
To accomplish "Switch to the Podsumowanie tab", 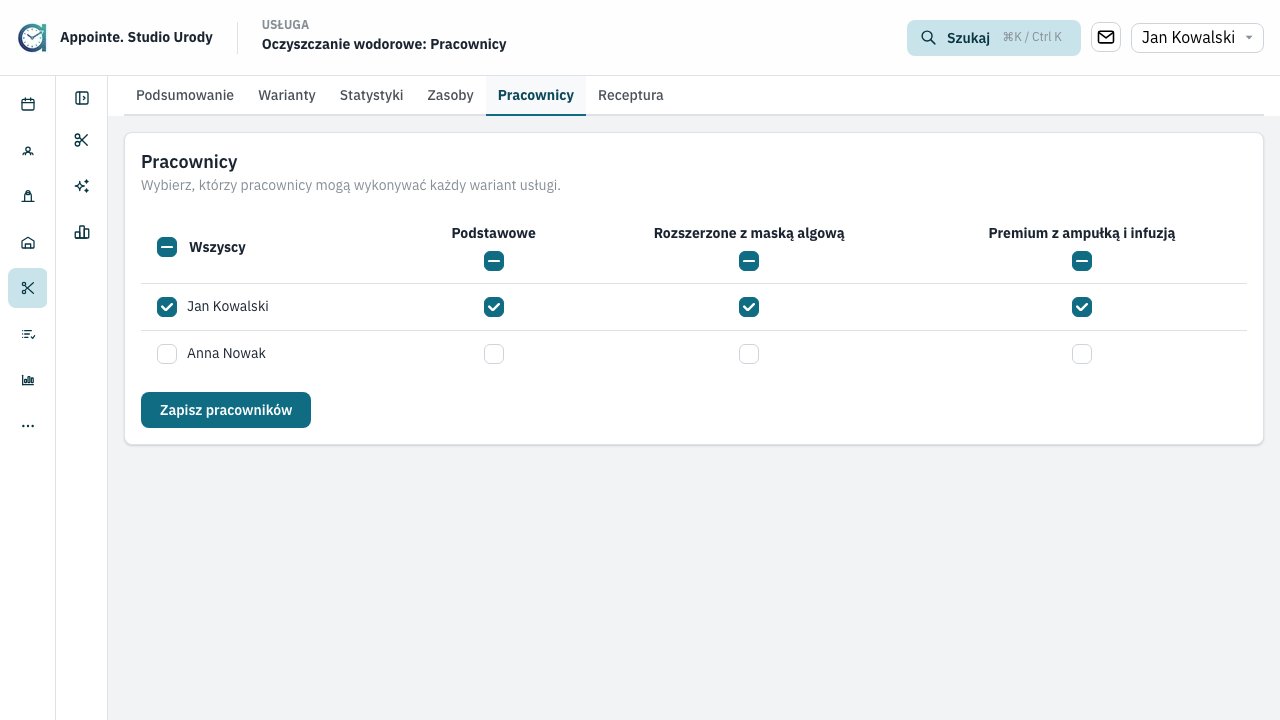I will (185, 95).
